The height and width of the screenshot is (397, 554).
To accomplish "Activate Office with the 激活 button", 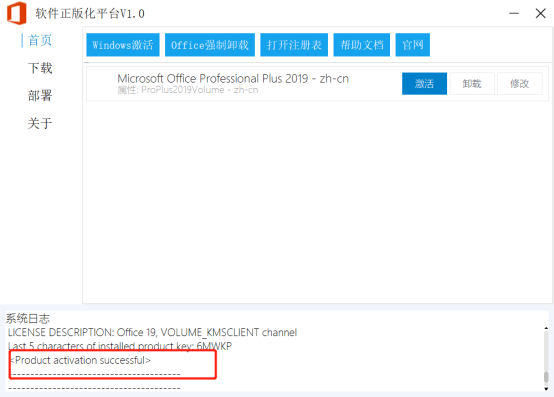I will (x=424, y=84).
